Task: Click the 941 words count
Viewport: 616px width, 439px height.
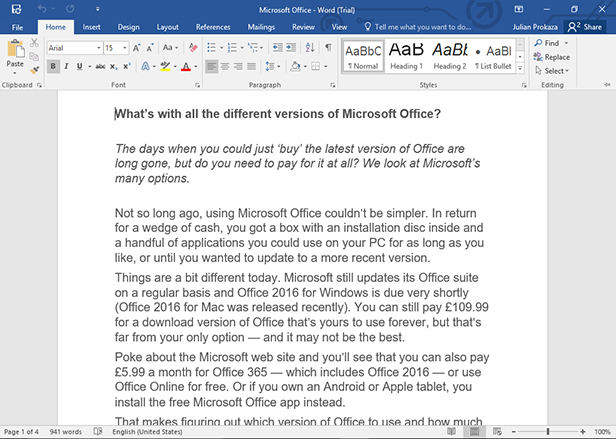Action: pyautogui.click(x=66, y=432)
